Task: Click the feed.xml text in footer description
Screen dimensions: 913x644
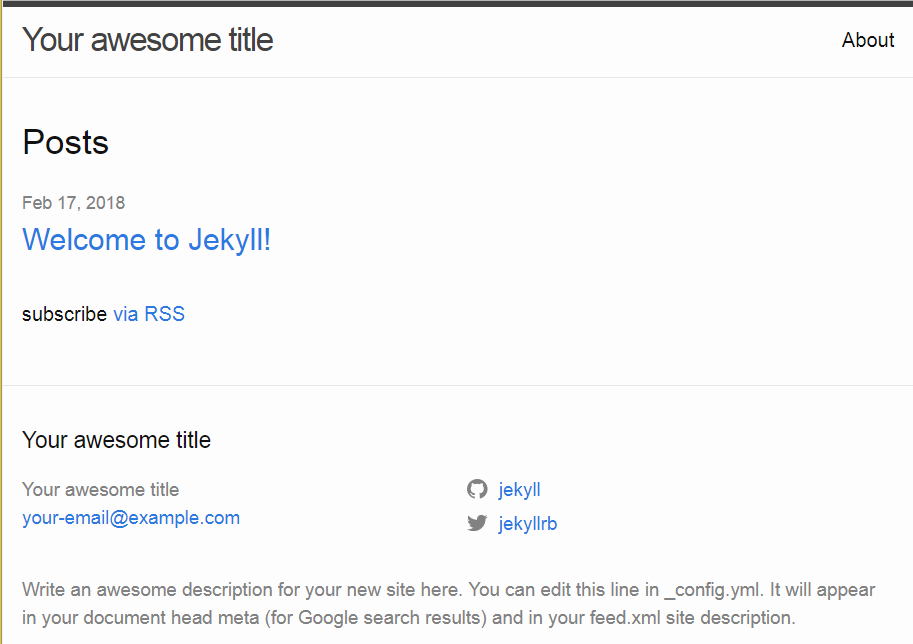Action: pos(625,617)
